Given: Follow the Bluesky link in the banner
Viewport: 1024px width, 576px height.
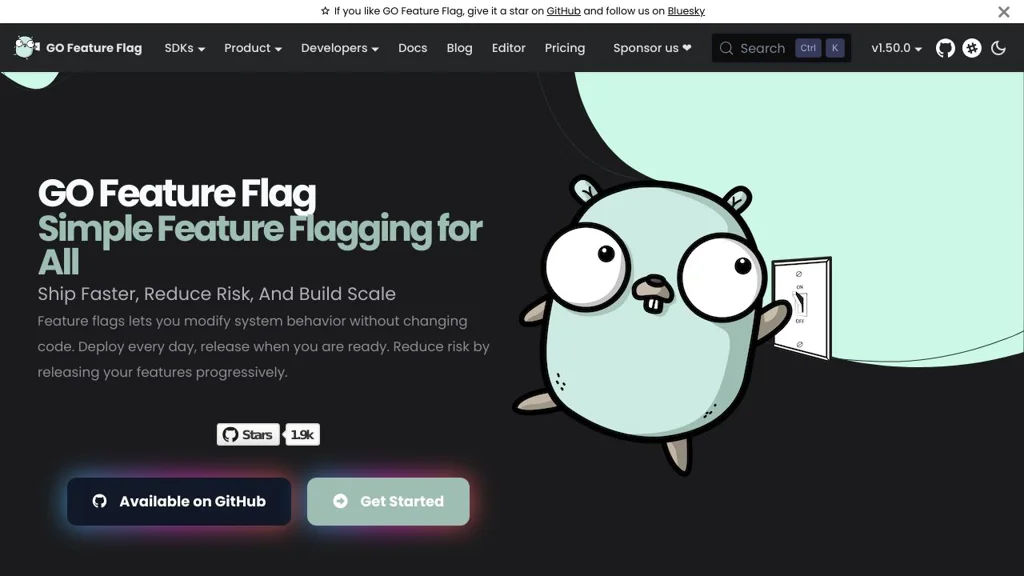Looking at the screenshot, I should 686,11.
